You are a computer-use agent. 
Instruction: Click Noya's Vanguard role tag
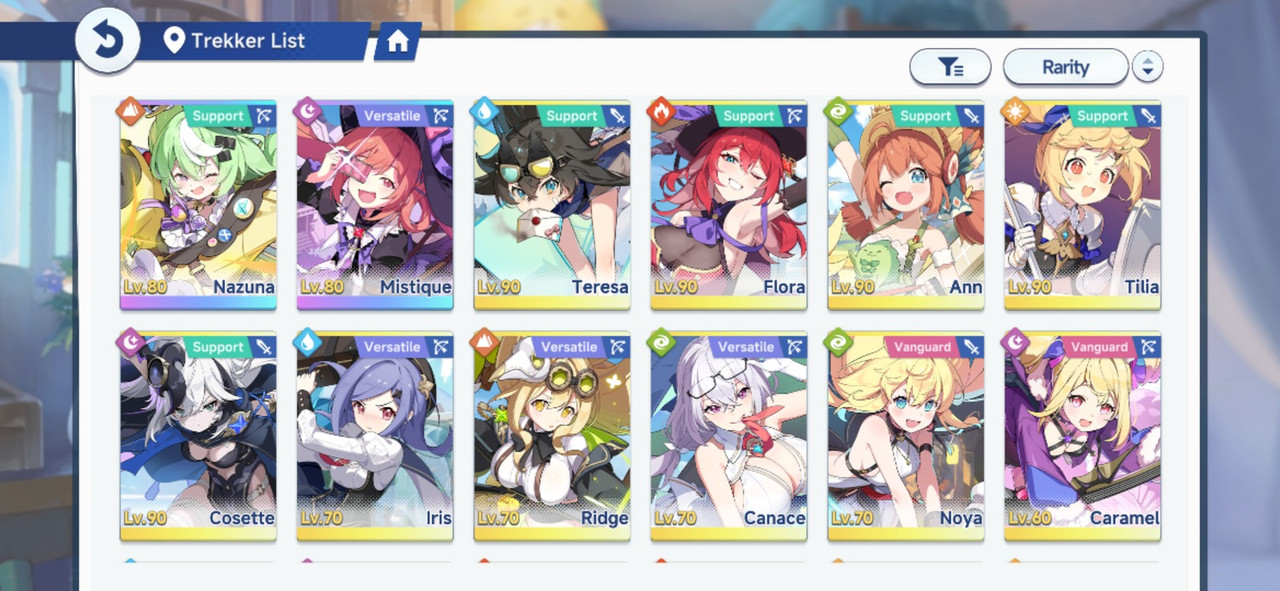click(920, 347)
